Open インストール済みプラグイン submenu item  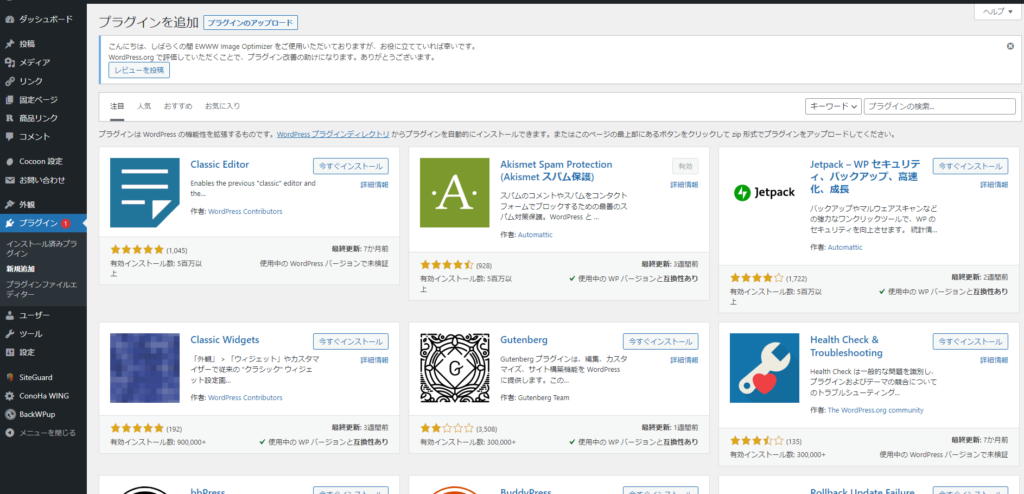[42, 248]
